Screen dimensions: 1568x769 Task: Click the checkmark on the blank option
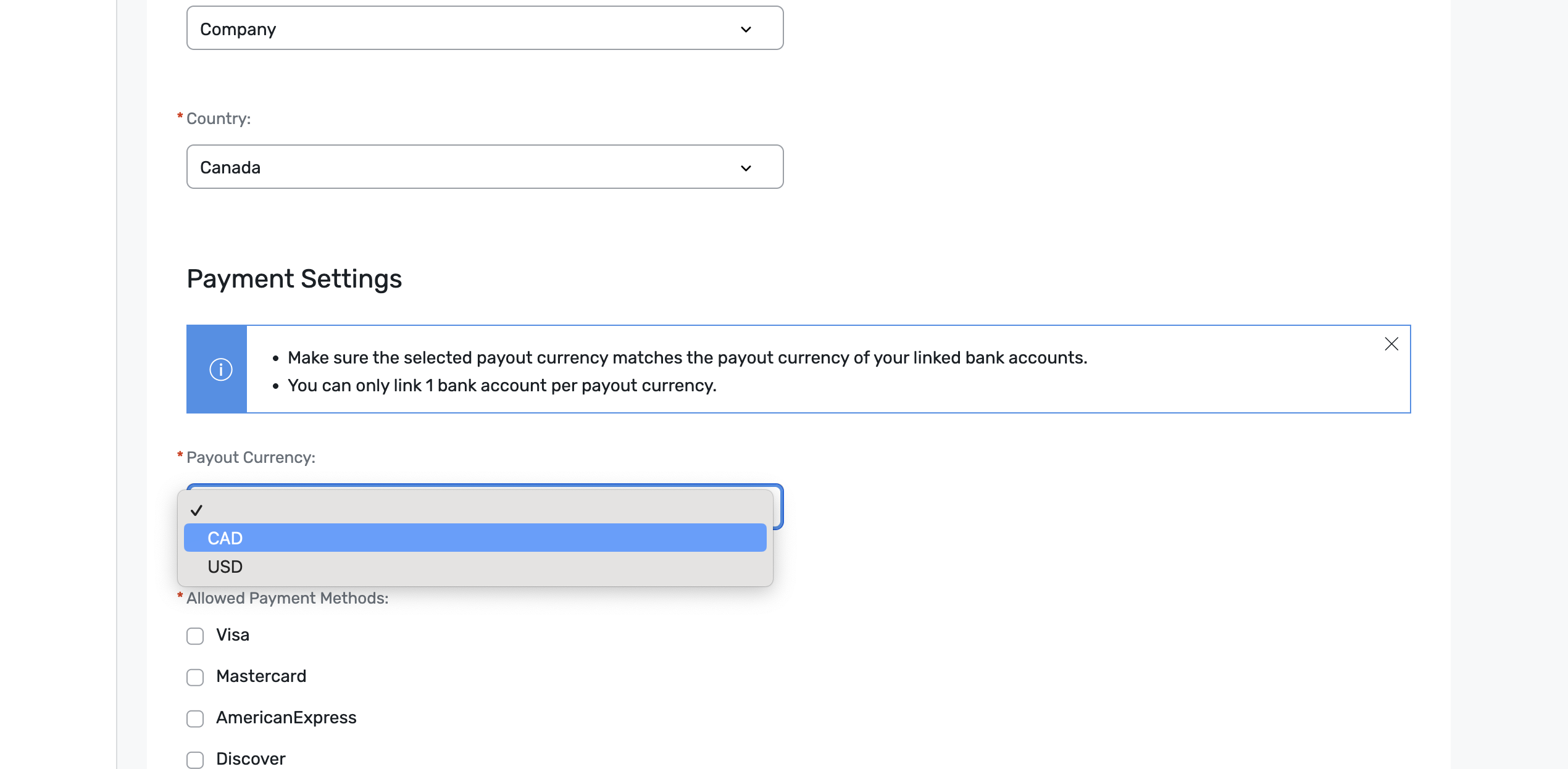click(196, 510)
